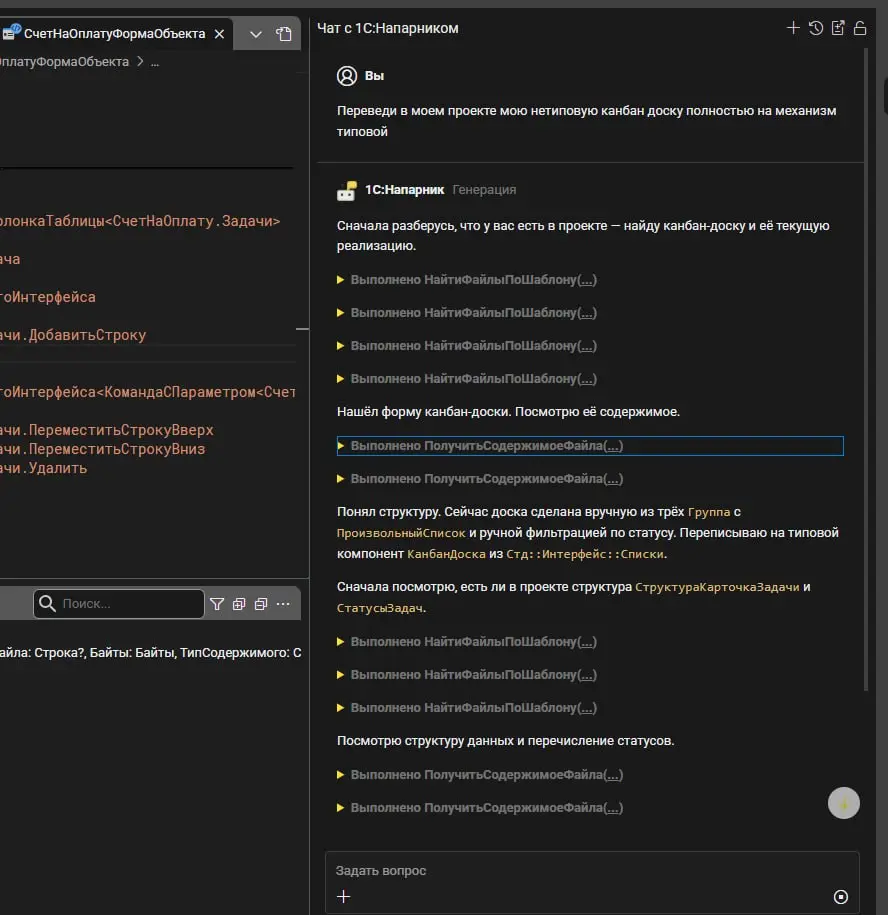Click the inline code СтатусыЗадач
The width and height of the screenshot is (888, 915).
click(x=380, y=608)
